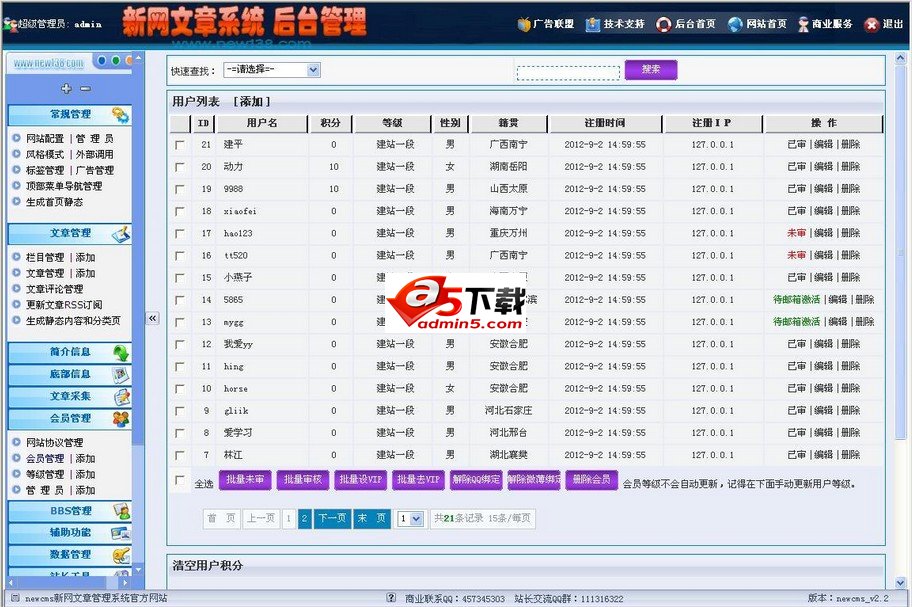The height and width of the screenshot is (607, 912).
Task: Open 网站配置 menu item
Action: click(45, 138)
